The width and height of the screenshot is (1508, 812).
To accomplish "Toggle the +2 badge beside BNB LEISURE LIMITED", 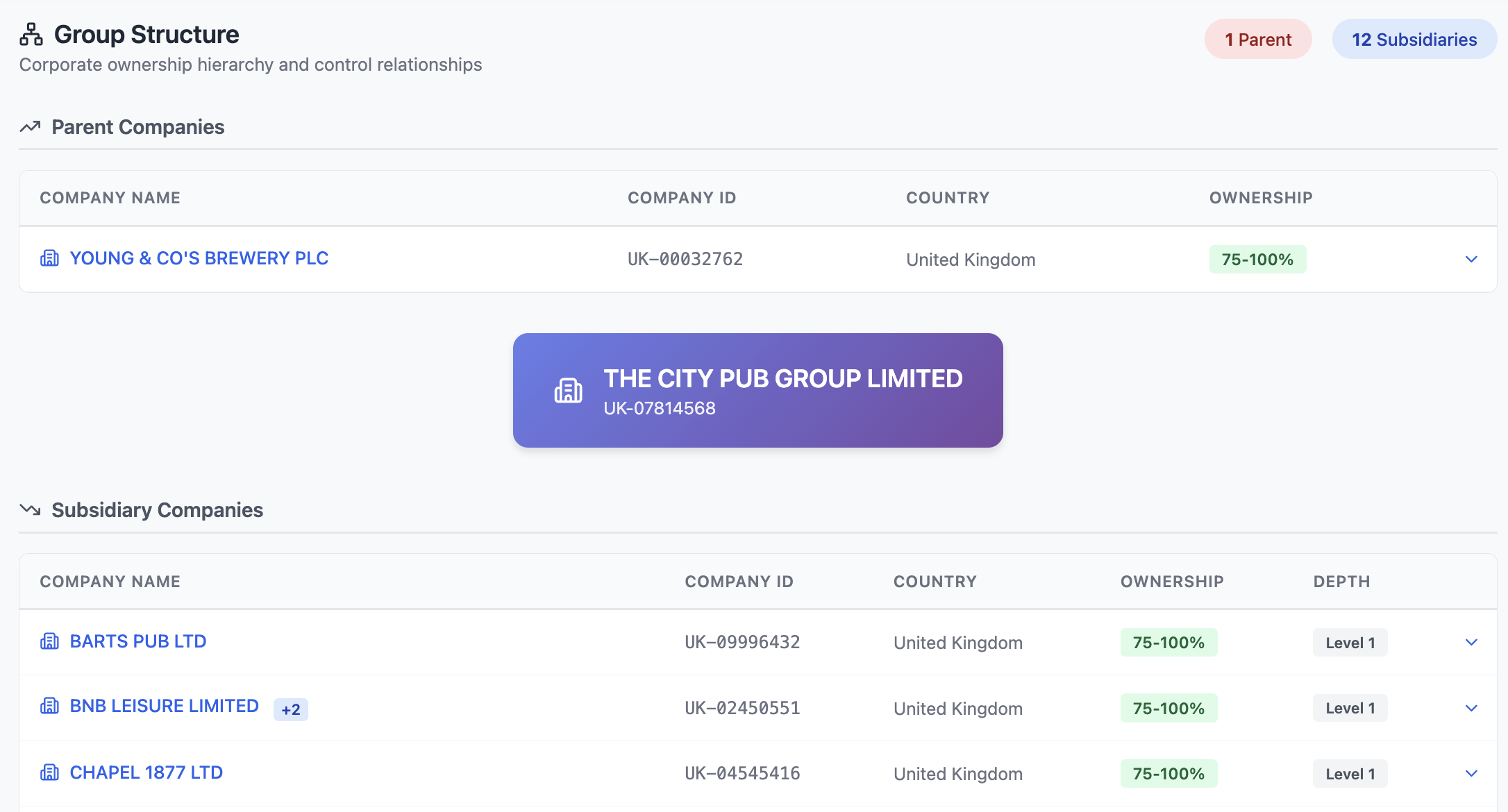I will 290,709.
